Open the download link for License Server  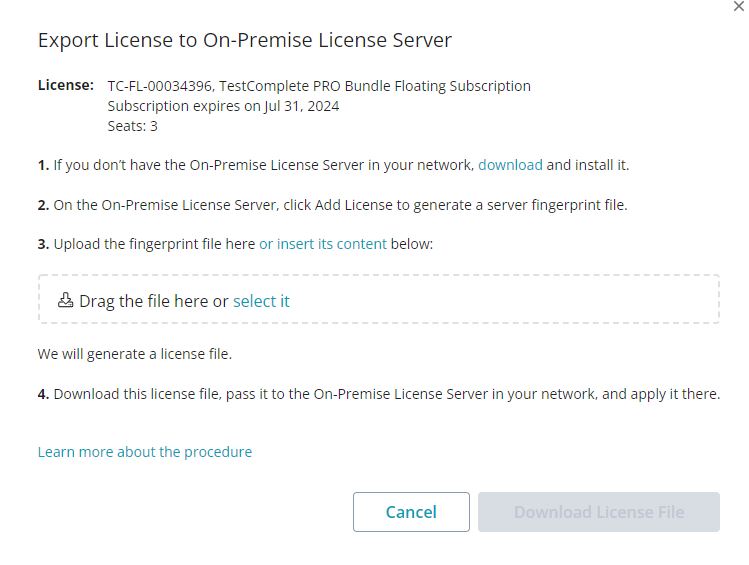tap(510, 165)
